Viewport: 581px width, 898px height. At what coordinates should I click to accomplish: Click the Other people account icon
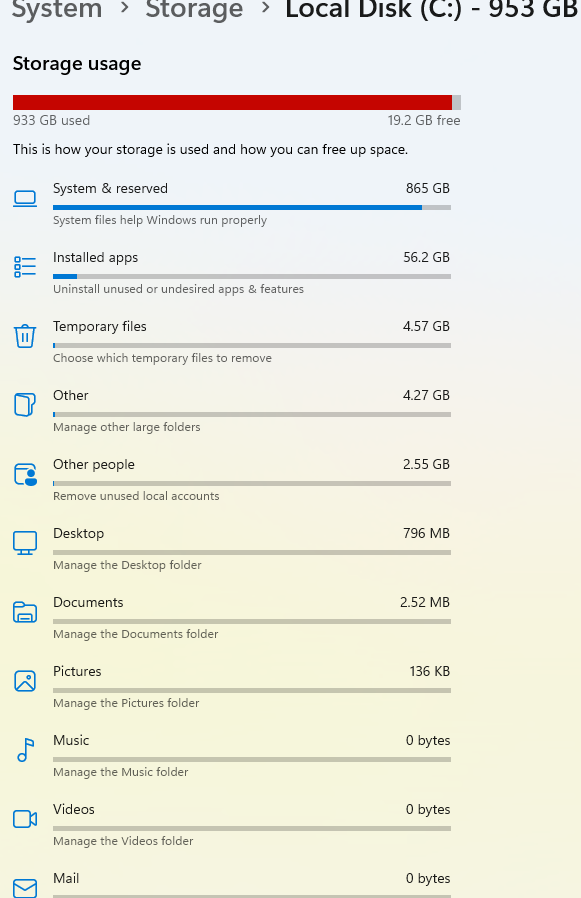coord(25,474)
